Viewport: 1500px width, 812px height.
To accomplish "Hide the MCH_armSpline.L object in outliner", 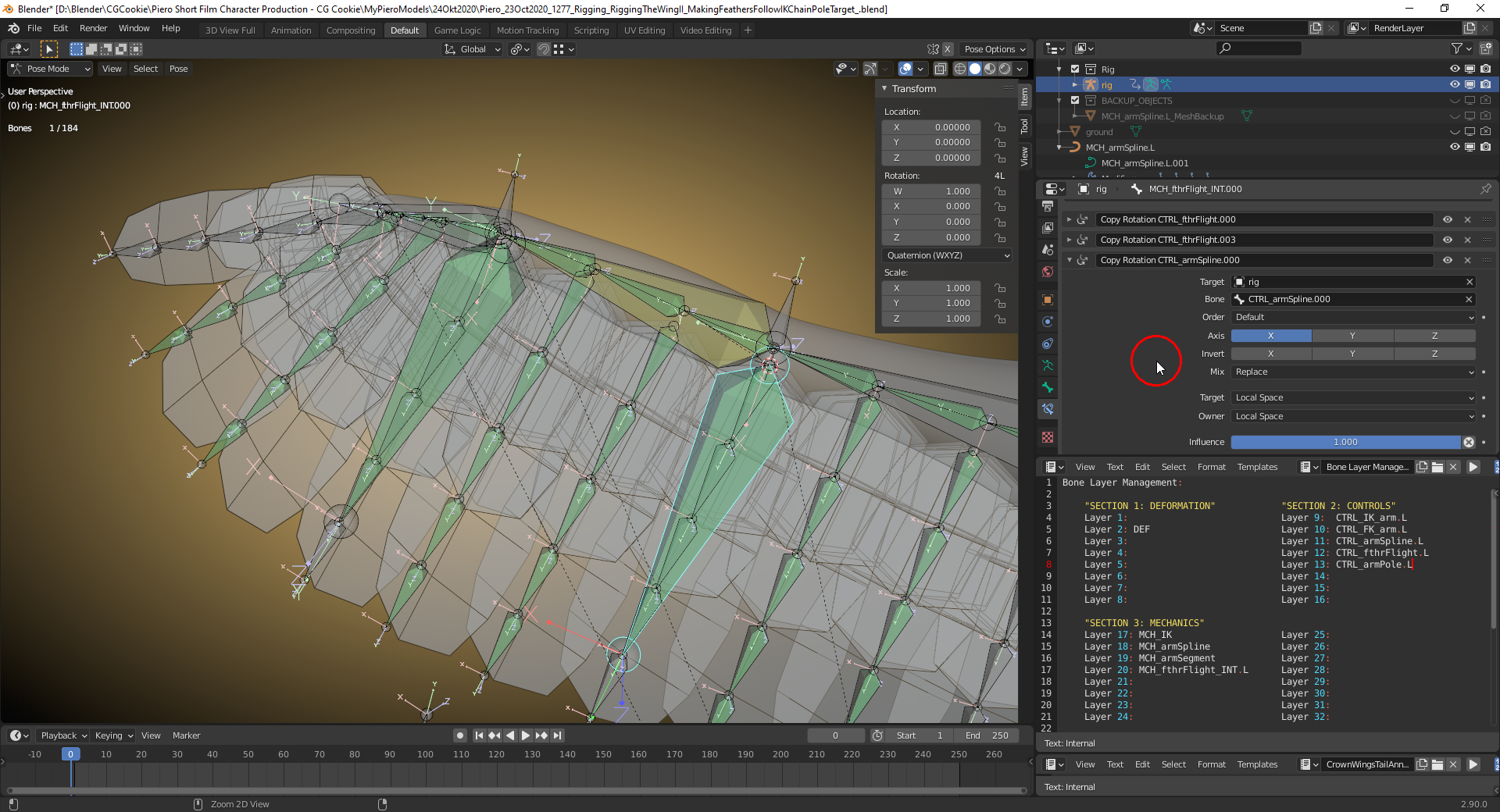I will (1455, 147).
